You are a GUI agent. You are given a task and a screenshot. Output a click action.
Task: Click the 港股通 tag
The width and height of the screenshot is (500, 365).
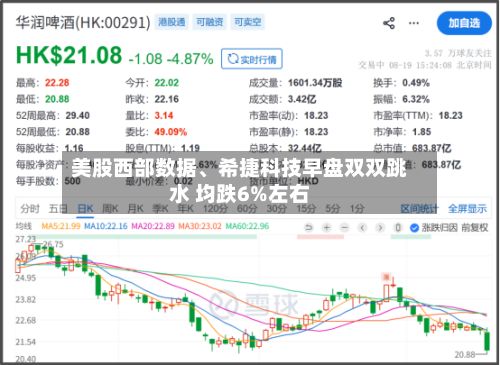172,22
